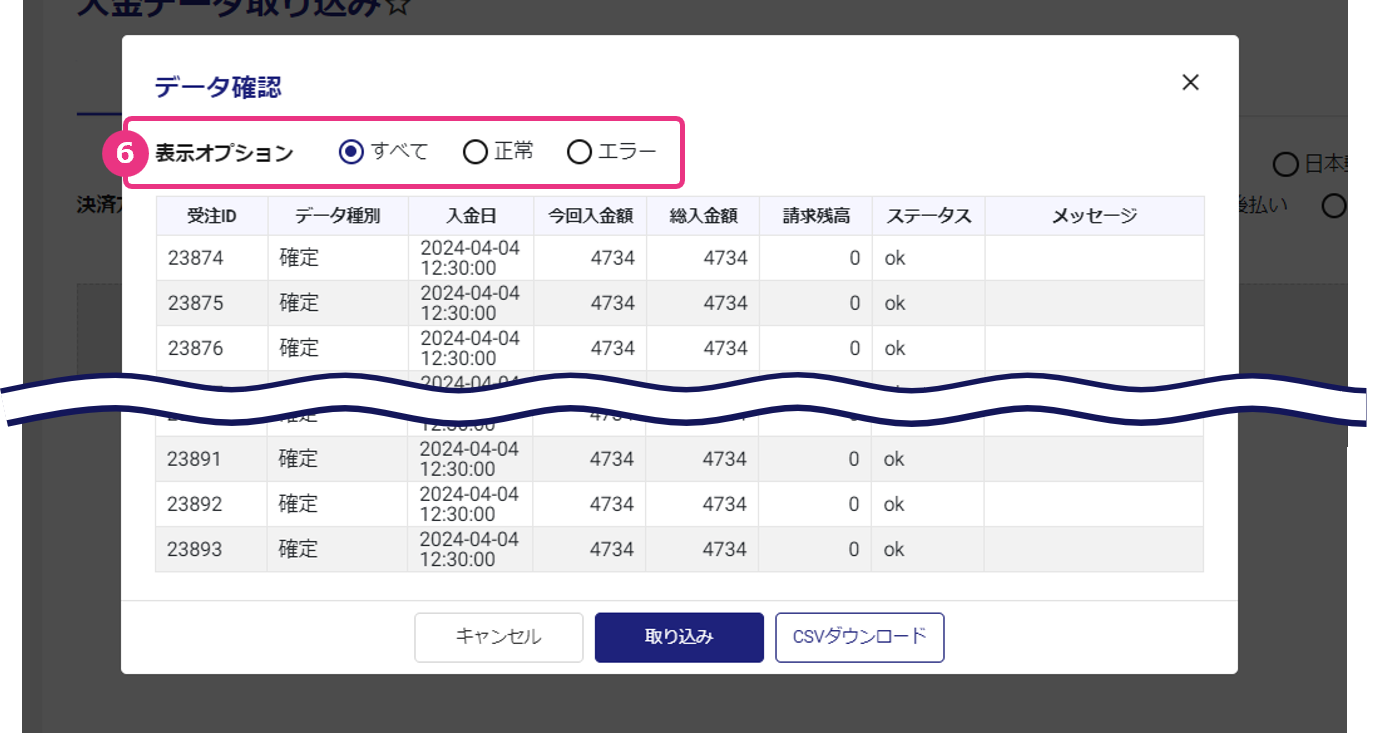
Task: Click the 入金日 column header
Action: tap(470, 216)
